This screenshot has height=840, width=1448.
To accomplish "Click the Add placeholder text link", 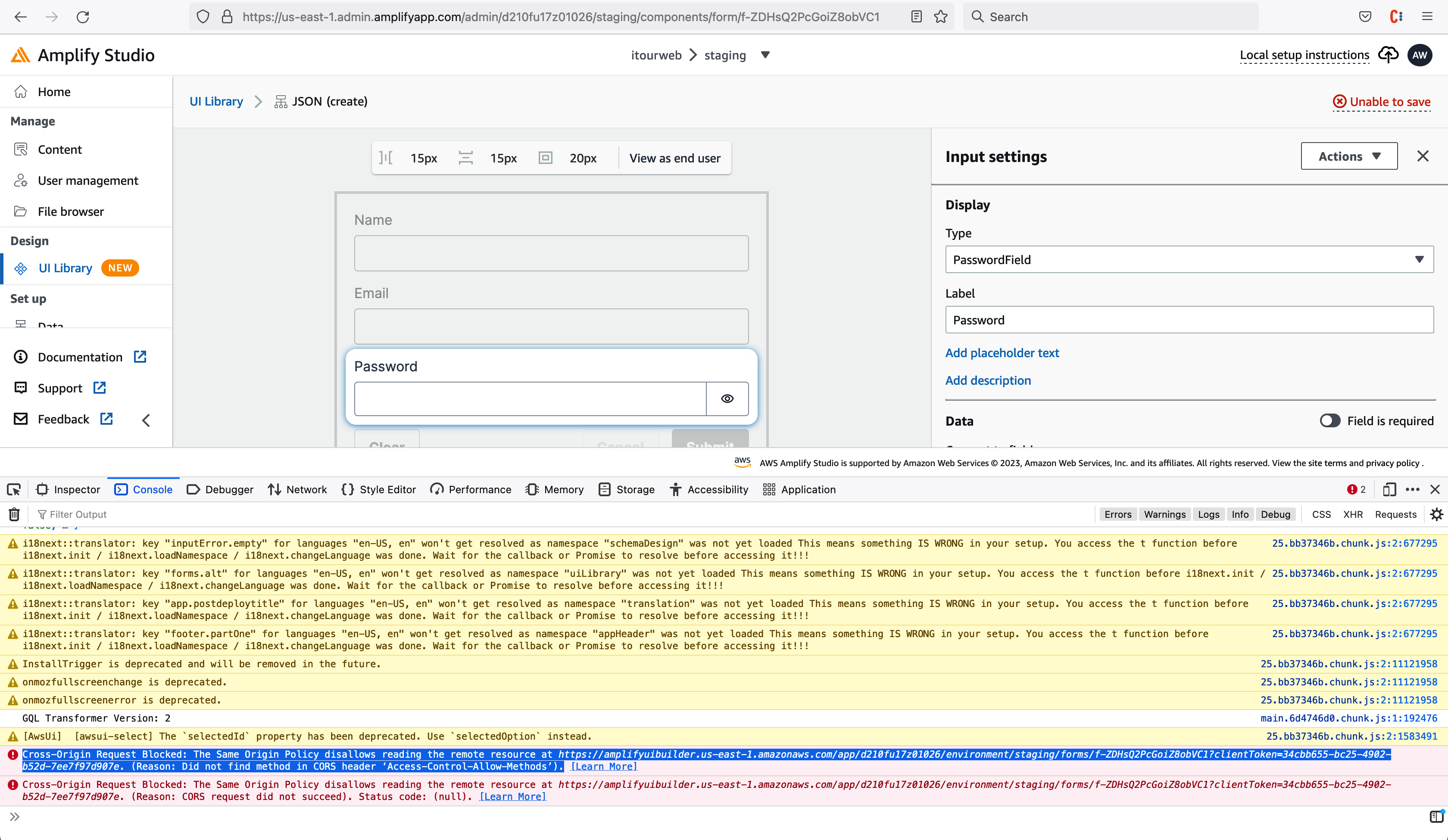I will pos(1002,352).
